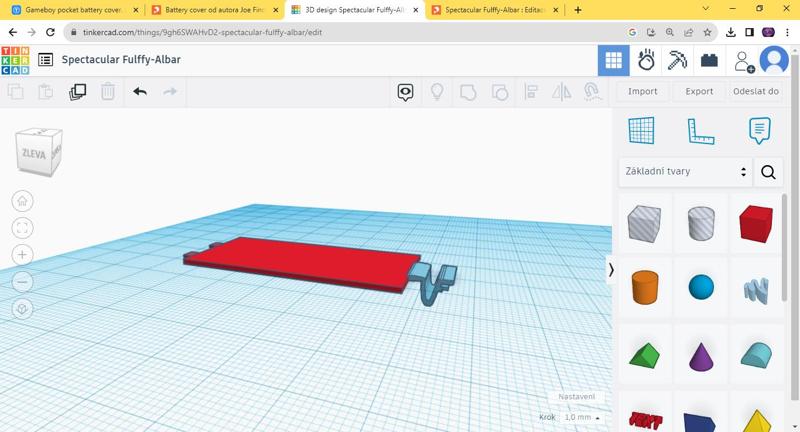Click the Nastavení grid settings button
The height and width of the screenshot is (432, 800).
pyautogui.click(x=577, y=396)
